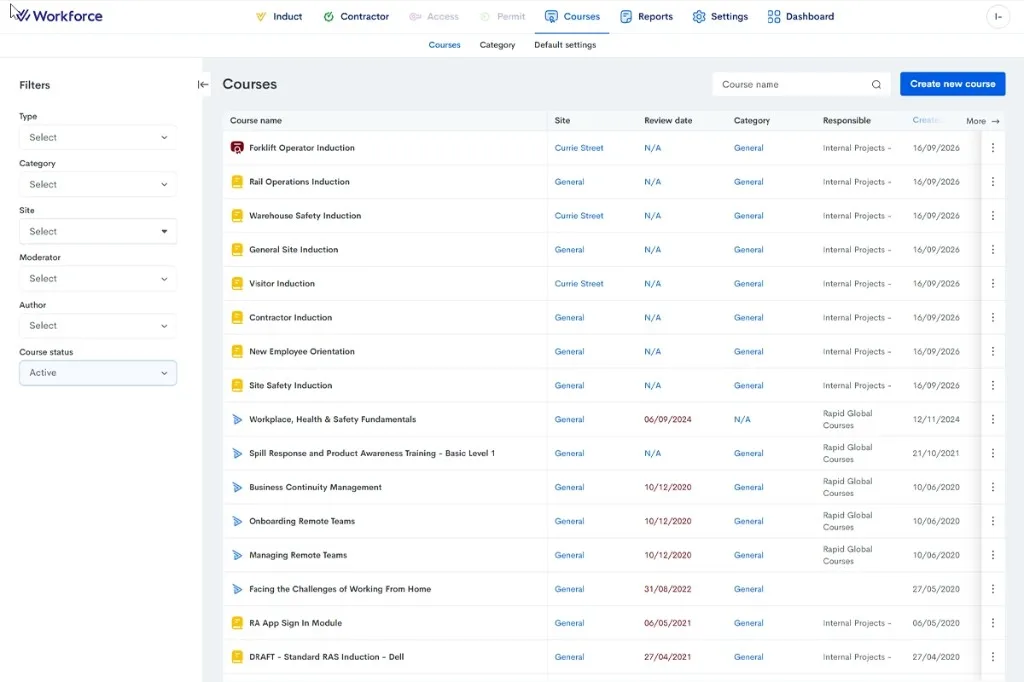Open the Type filter dropdown
This screenshot has height=682, width=1024.
pyautogui.click(x=98, y=137)
